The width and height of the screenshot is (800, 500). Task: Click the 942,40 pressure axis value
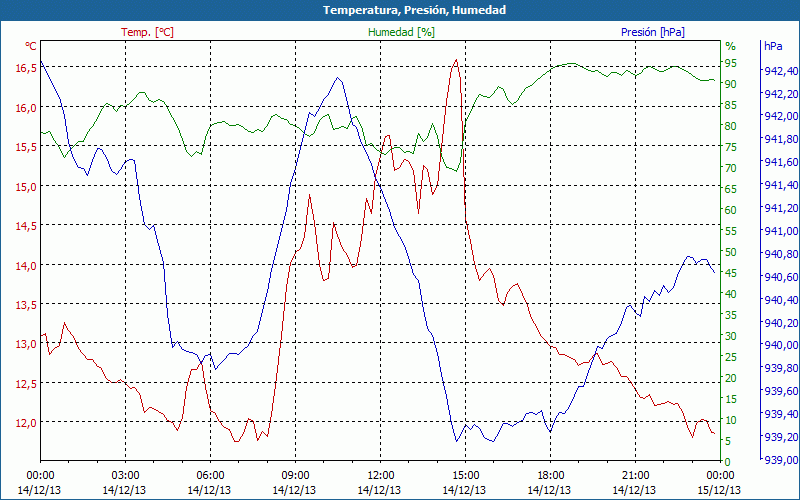tap(782, 71)
